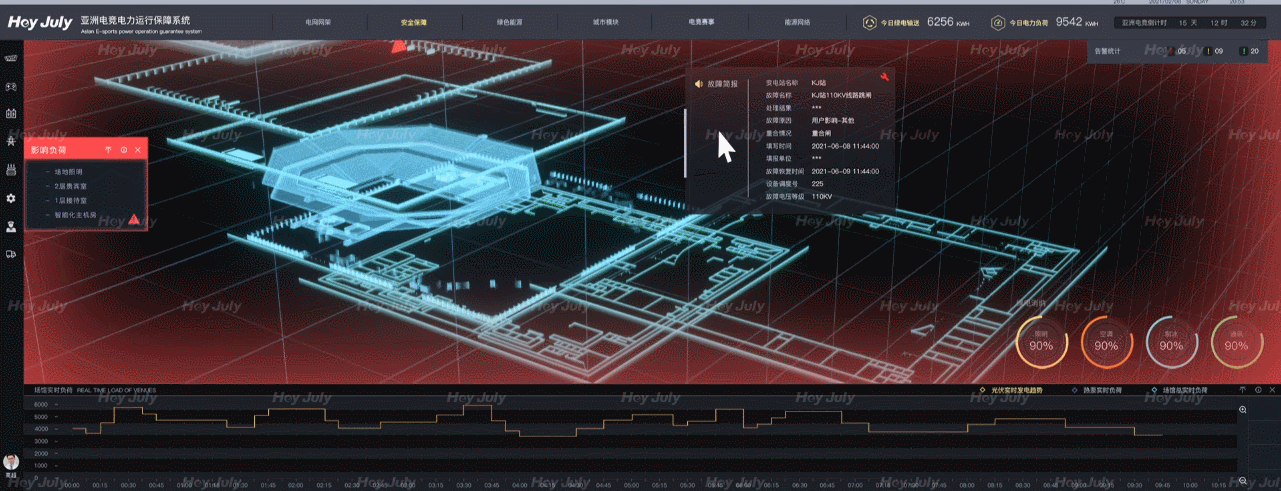
Task: Click the wrench icon in fault report
Action: pos(884,76)
